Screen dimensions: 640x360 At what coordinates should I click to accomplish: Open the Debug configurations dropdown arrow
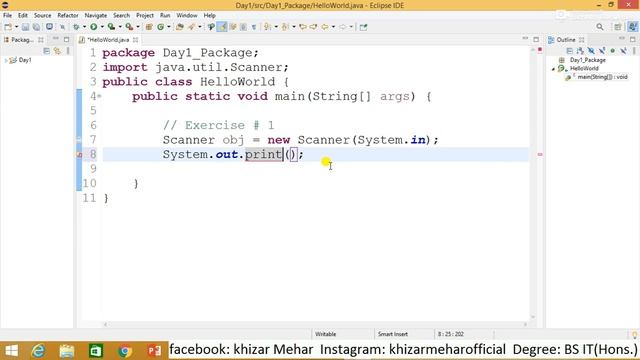point(84,27)
